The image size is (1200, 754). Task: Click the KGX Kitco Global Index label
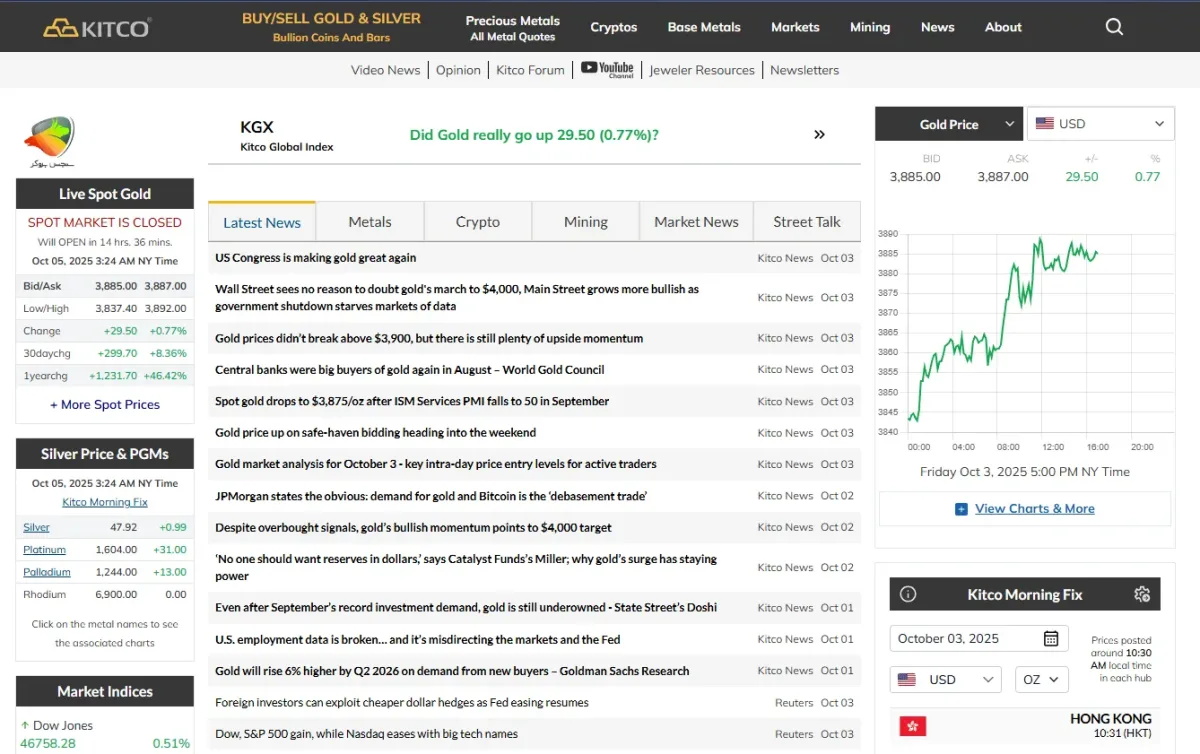(287, 137)
